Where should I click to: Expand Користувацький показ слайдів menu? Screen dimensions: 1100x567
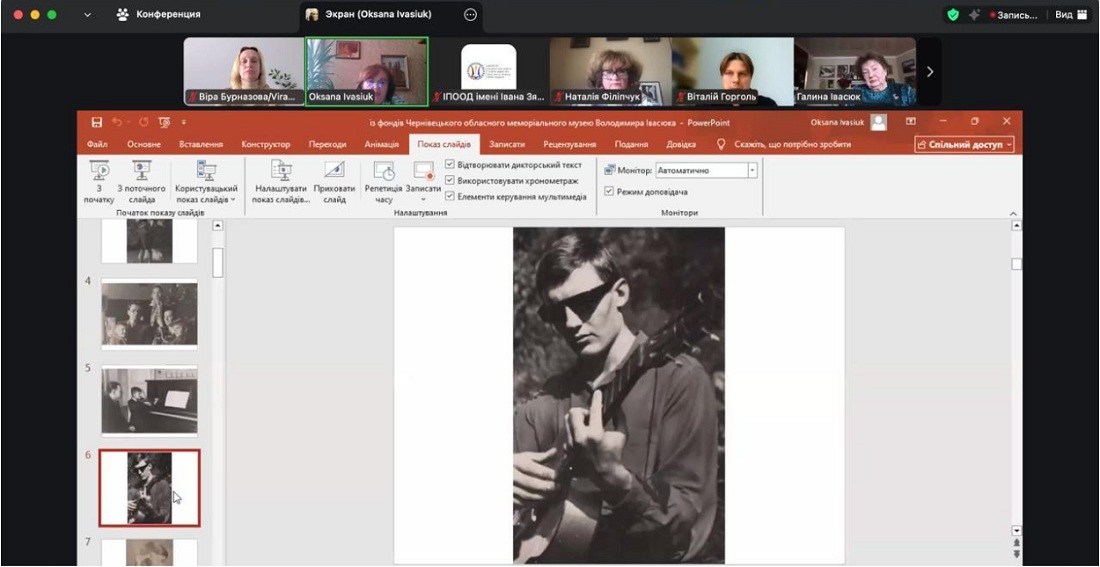pyautogui.click(x=206, y=181)
